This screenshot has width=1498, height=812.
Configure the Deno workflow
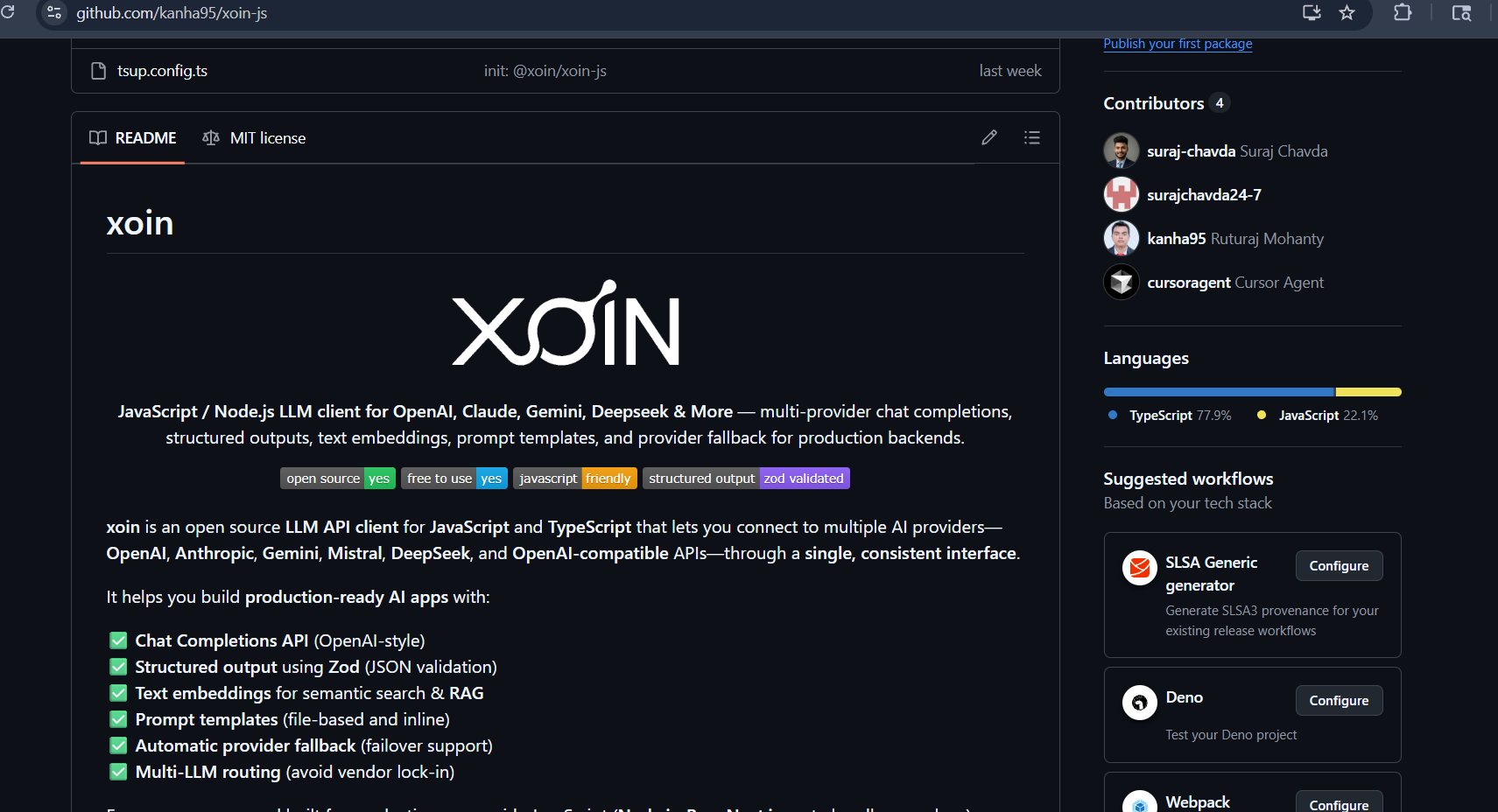(x=1339, y=701)
